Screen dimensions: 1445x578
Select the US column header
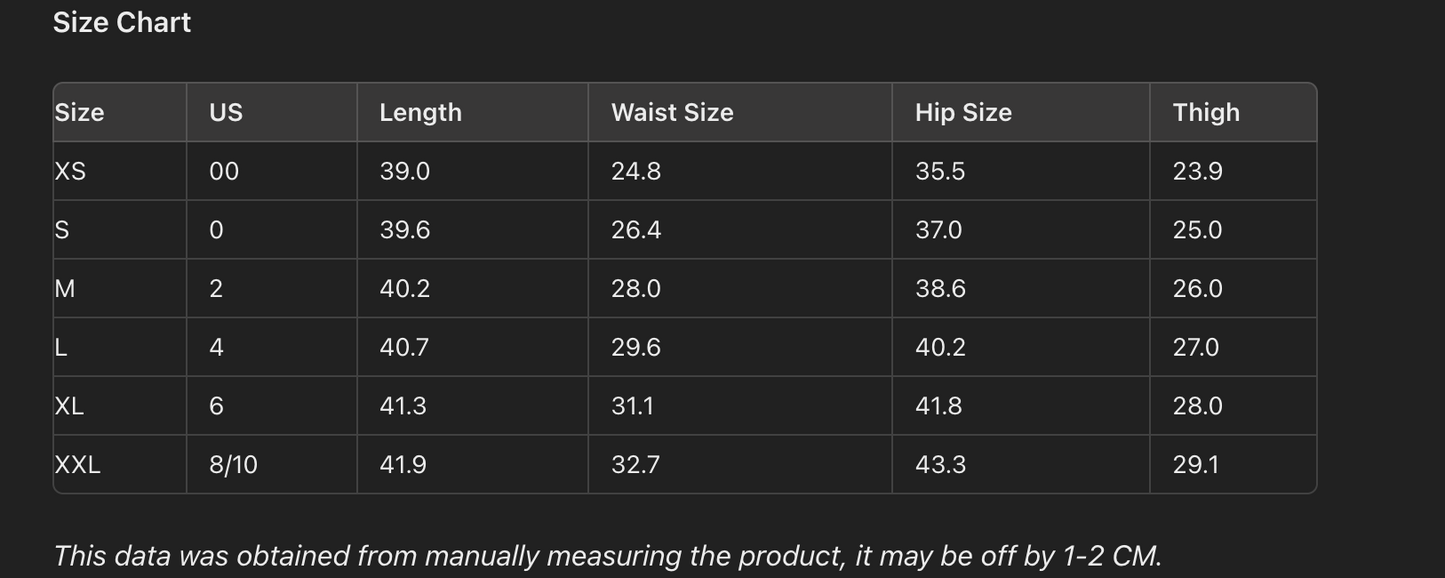click(x=226, y=112)
